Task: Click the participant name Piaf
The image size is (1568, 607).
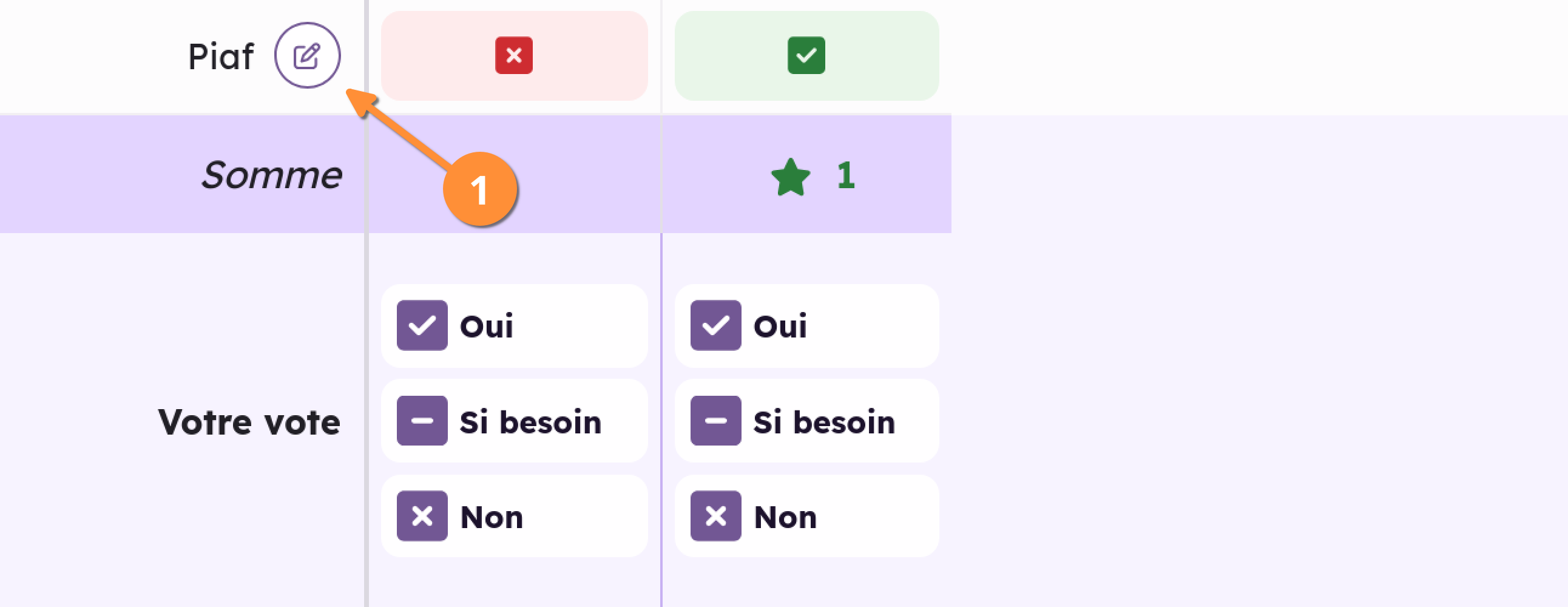Action: (220, 56)
